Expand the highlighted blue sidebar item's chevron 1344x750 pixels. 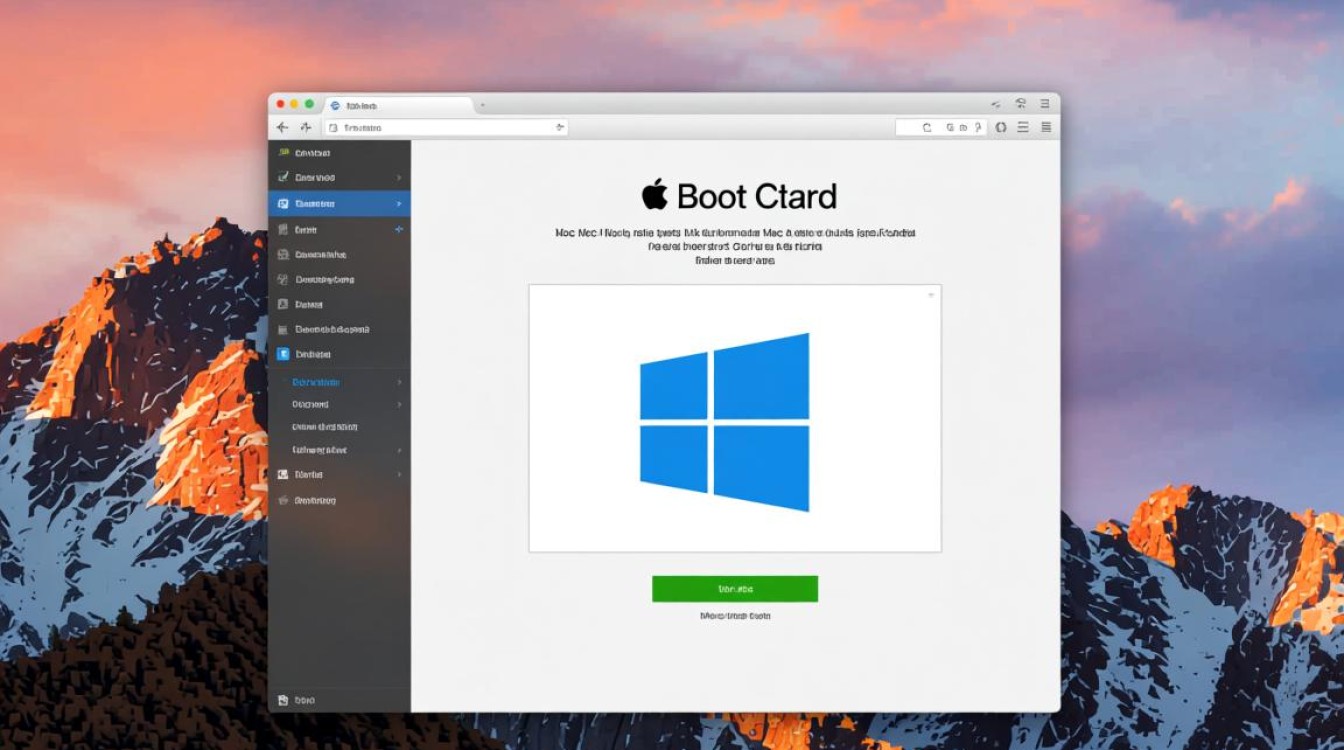pos(399,204)
